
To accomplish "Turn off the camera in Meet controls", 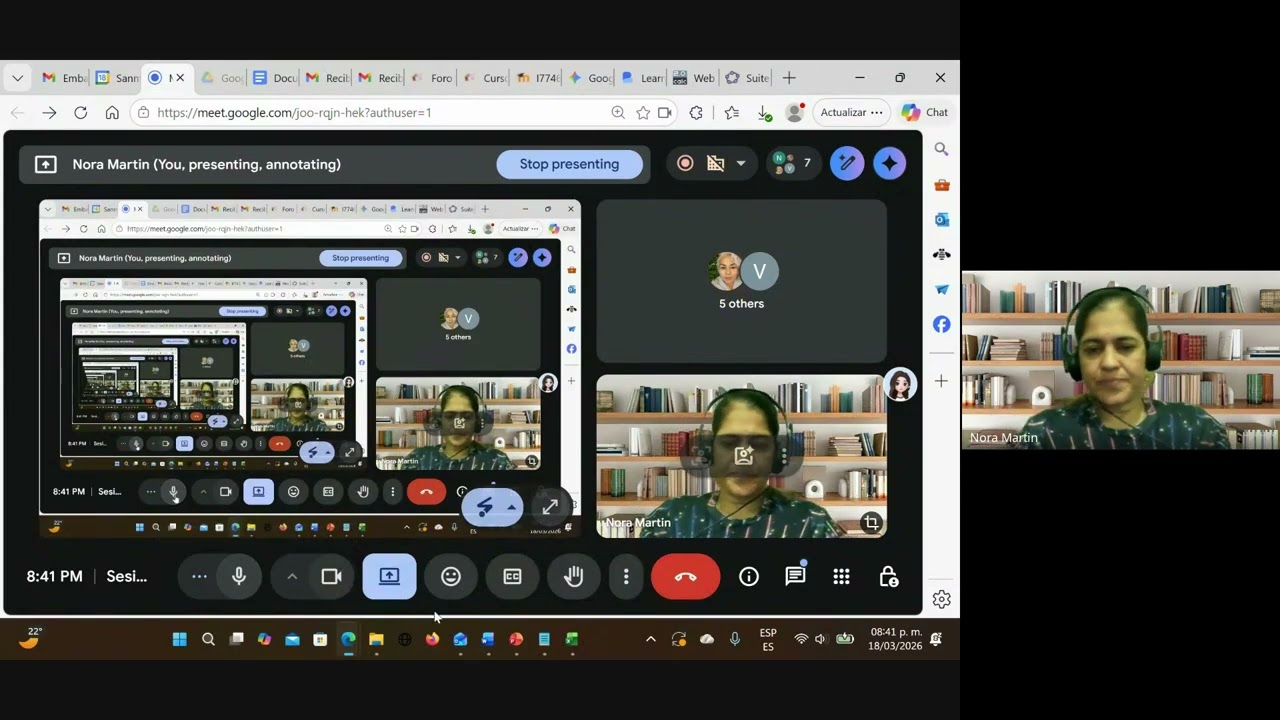I will [x=332, y=577].
